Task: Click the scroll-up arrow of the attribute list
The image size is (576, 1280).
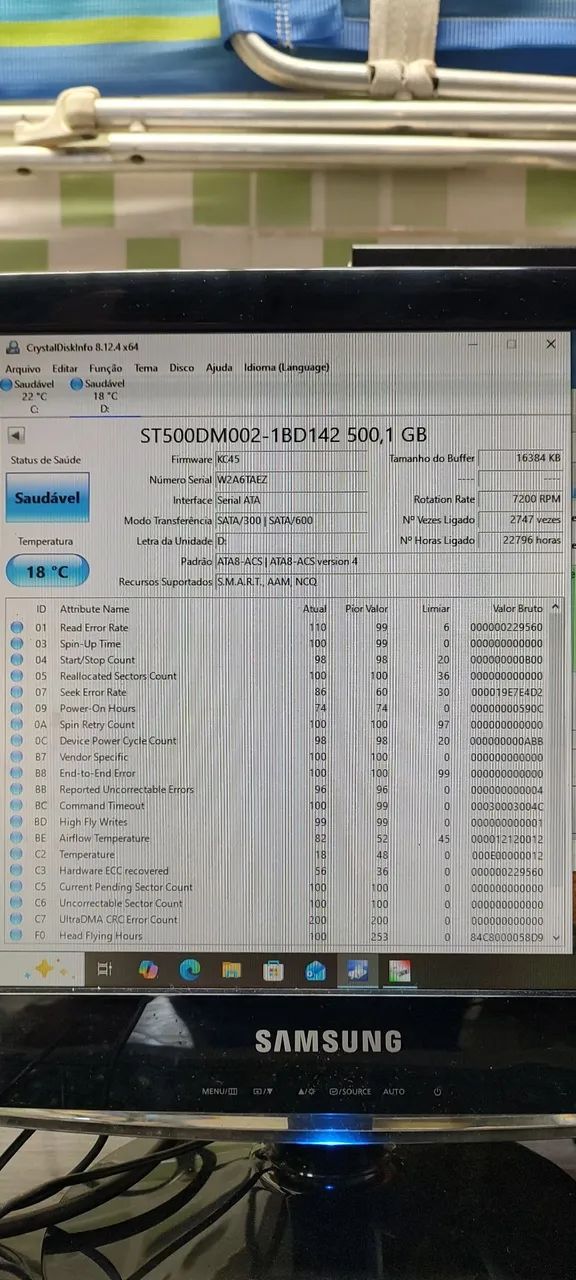Action: coord(556,607)
